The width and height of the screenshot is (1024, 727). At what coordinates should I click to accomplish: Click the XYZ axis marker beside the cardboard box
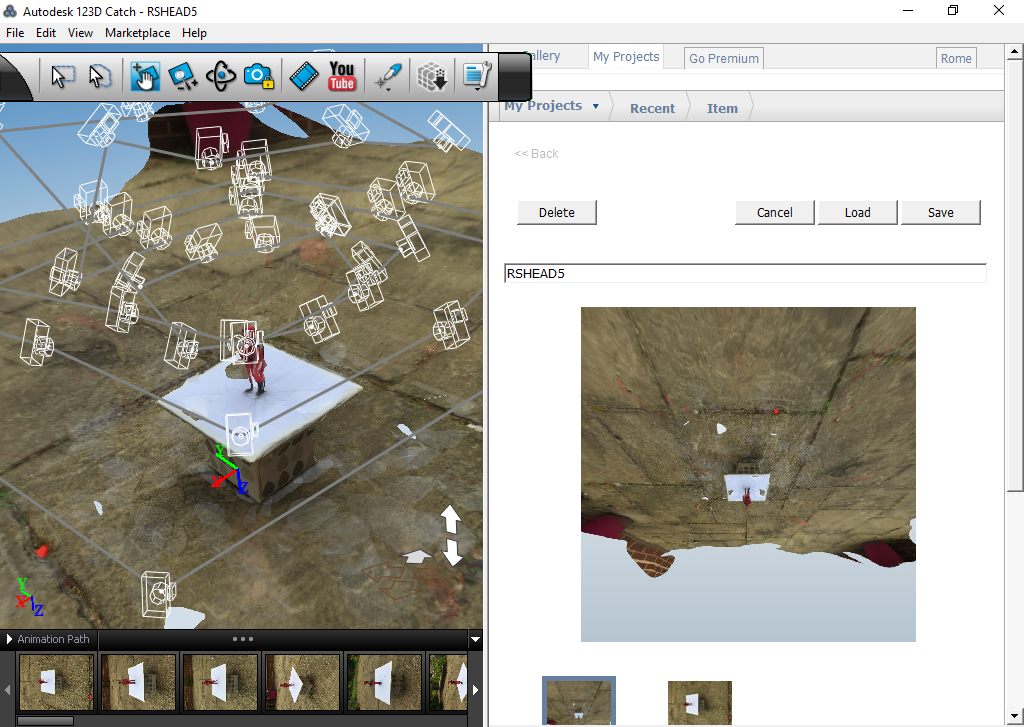tap(230, 470)
